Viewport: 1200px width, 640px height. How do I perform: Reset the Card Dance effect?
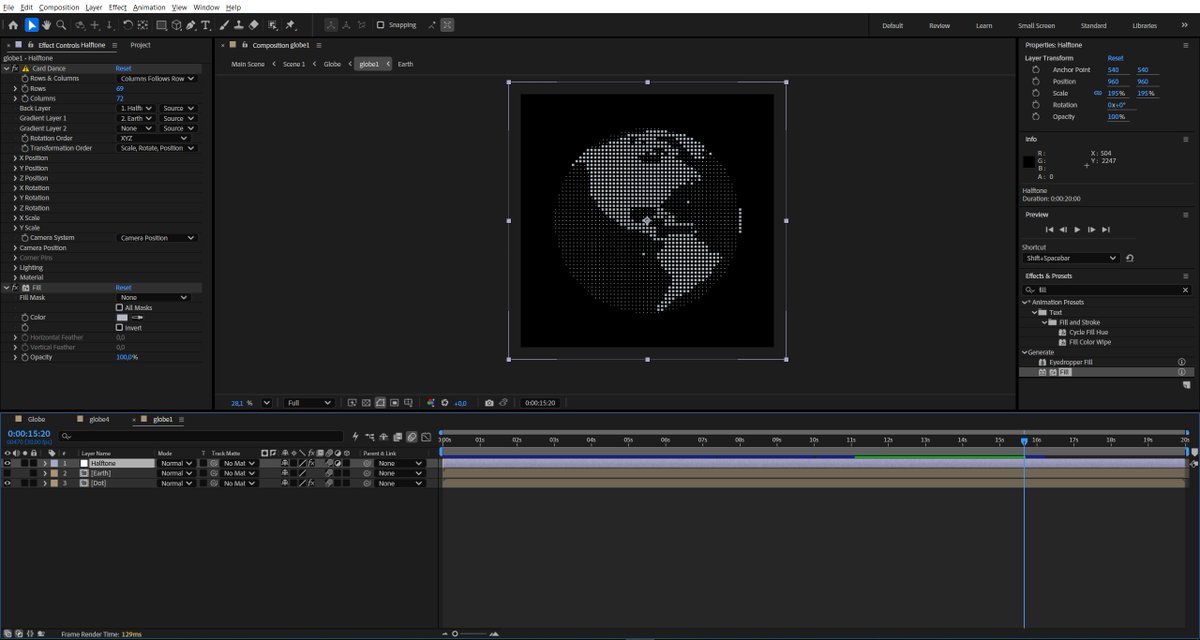click(x=123, y=68)
